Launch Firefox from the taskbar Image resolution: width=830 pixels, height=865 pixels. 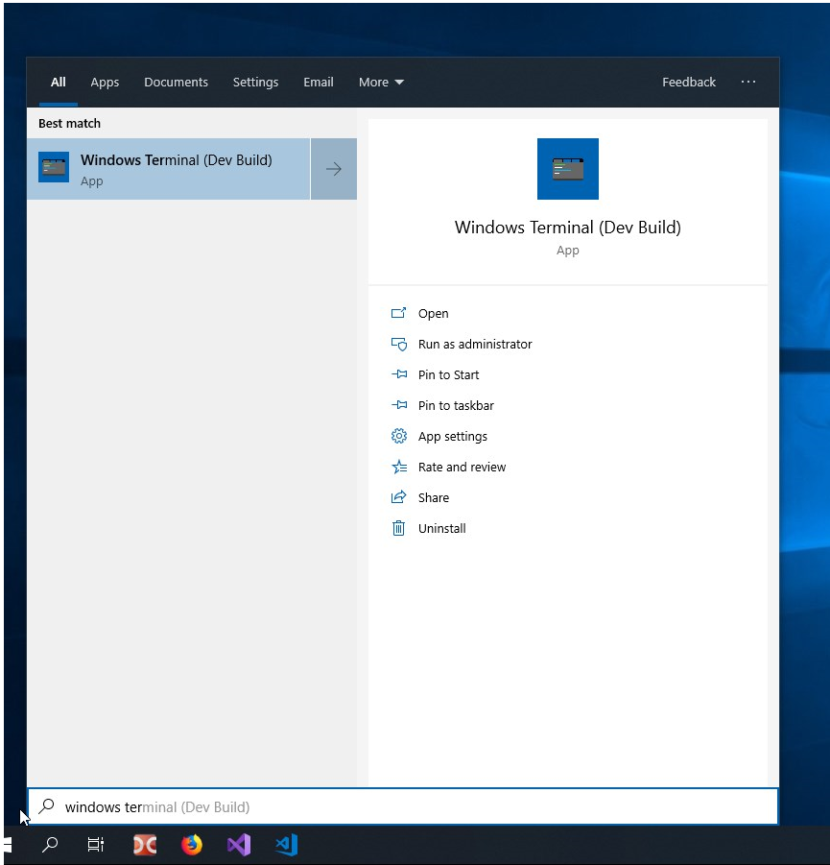[x=191, y=845]
